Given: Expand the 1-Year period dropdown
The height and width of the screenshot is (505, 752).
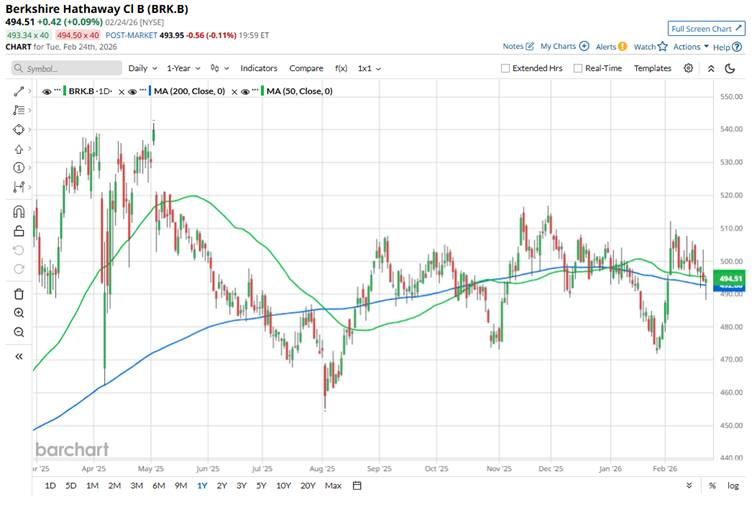Looking at the screenshot, I should click(183, 68).
